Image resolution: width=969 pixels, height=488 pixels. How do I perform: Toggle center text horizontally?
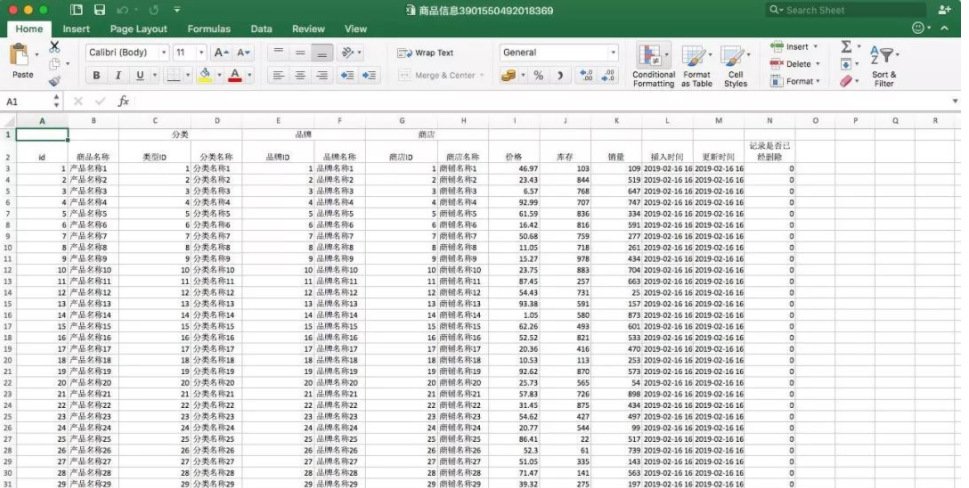[300, 75]
